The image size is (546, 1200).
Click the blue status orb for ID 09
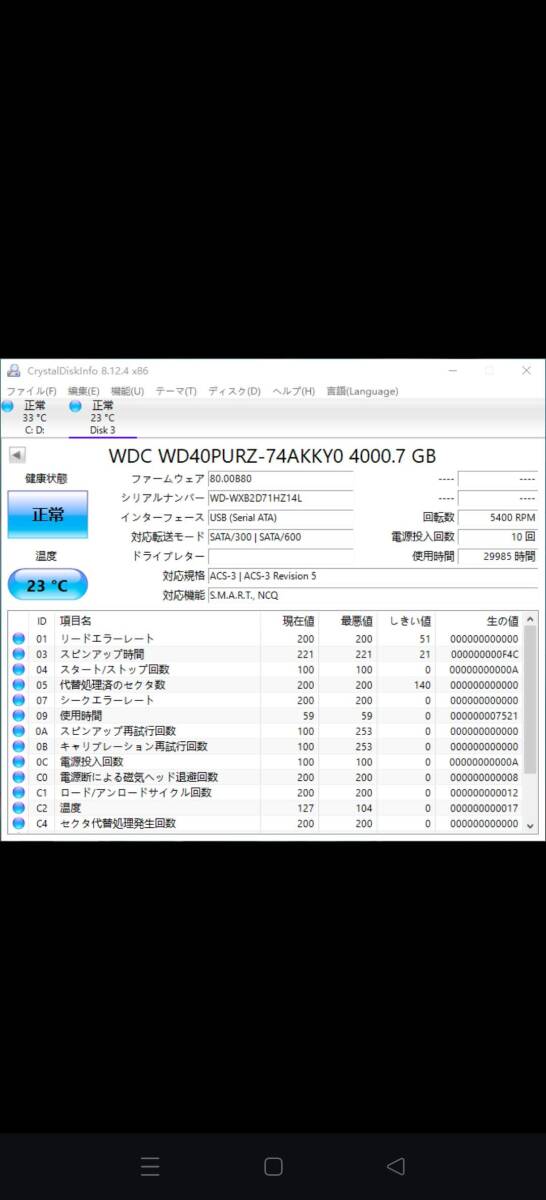[x=18, y=716]
